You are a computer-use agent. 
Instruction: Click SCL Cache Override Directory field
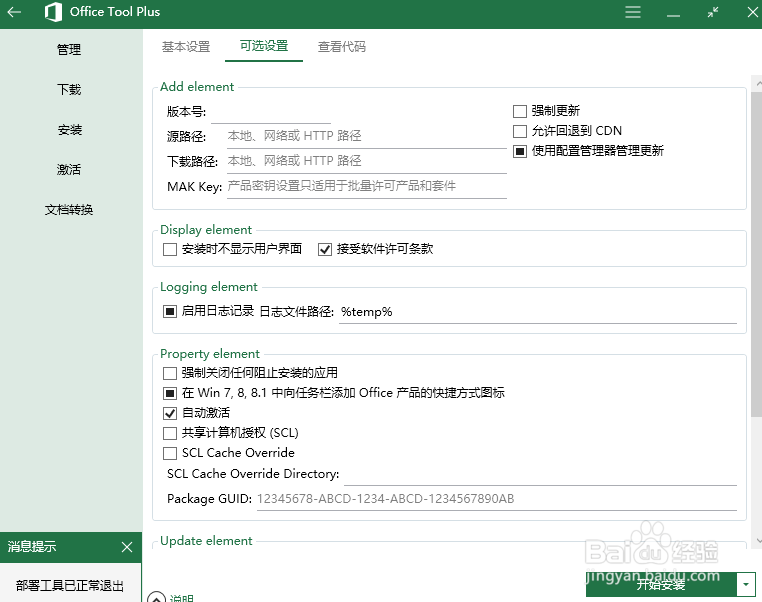(540, 474)
